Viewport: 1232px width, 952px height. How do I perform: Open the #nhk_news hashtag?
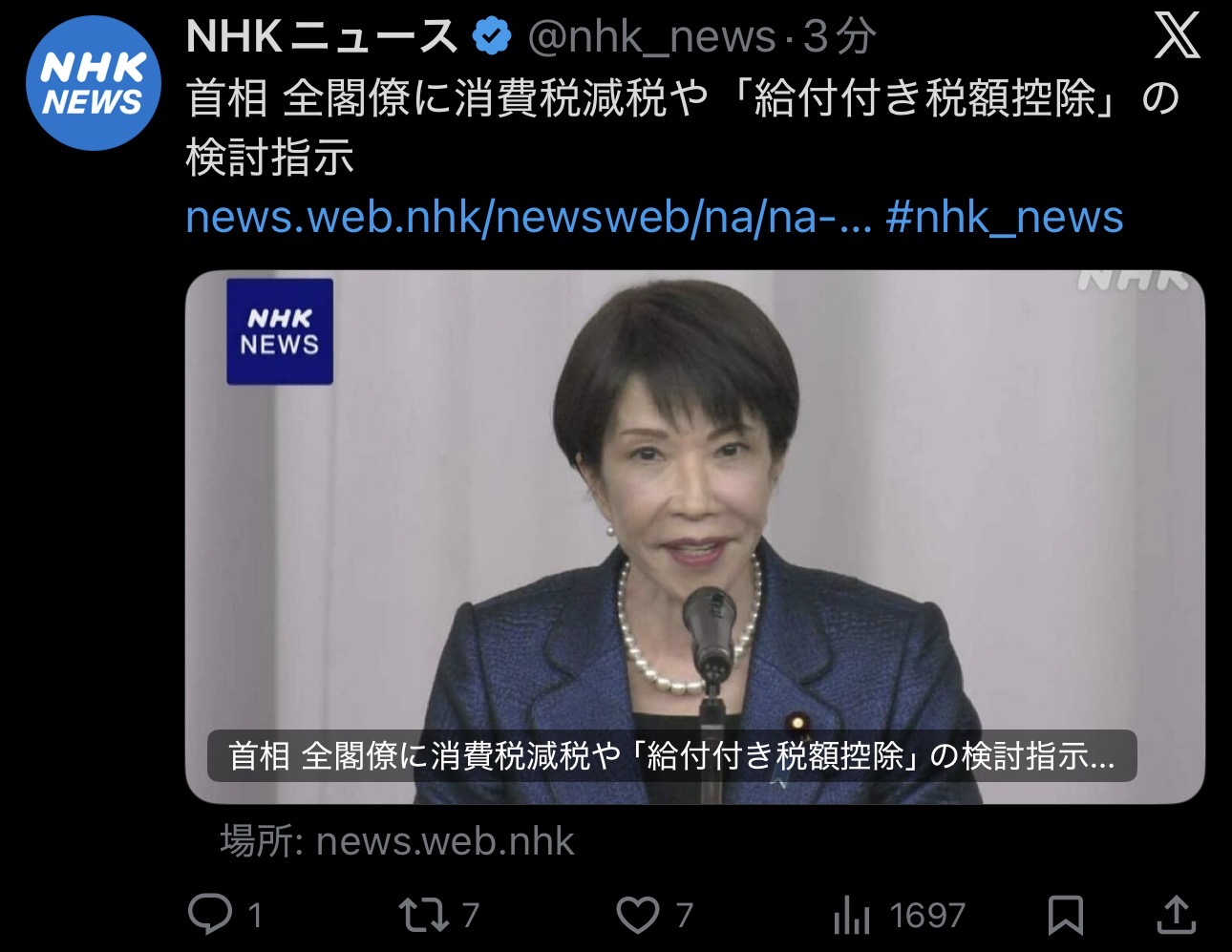point(1005,217)
